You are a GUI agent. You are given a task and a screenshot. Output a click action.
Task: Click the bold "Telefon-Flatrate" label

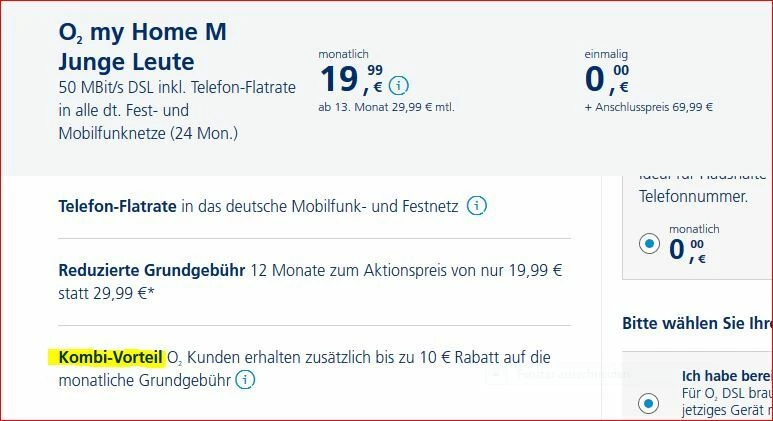[x=117, y=207]
